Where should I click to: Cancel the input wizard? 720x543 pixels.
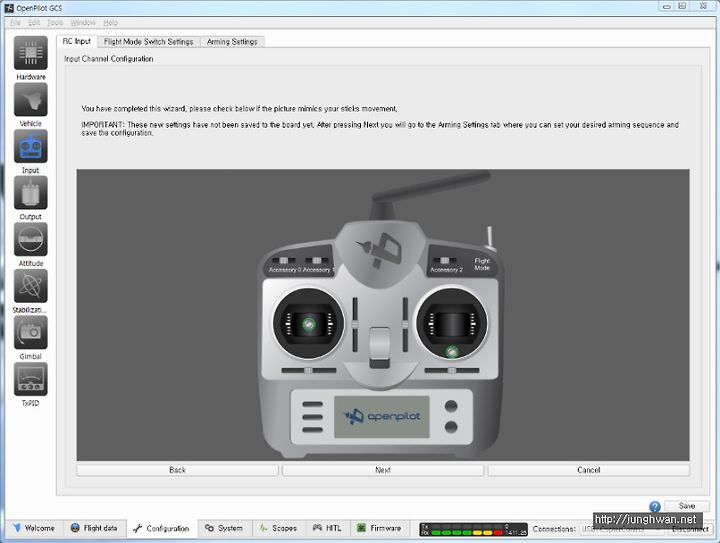click(588, 470)
